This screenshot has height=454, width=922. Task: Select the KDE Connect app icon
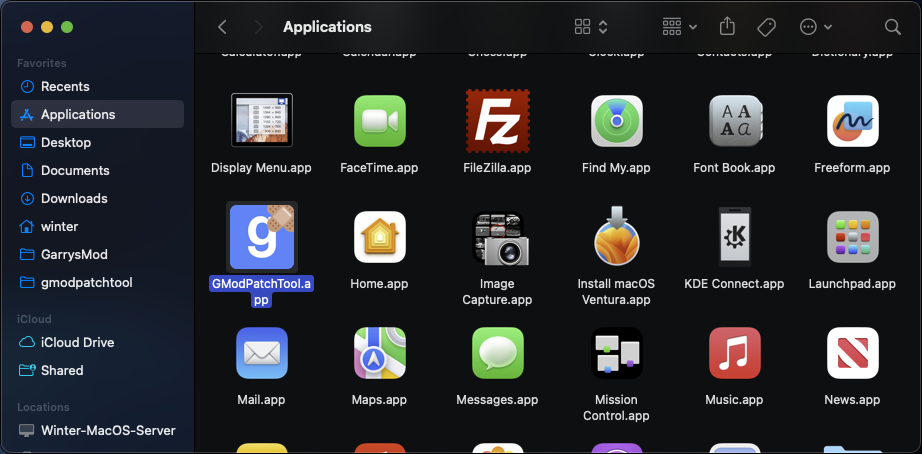point(734,237)
